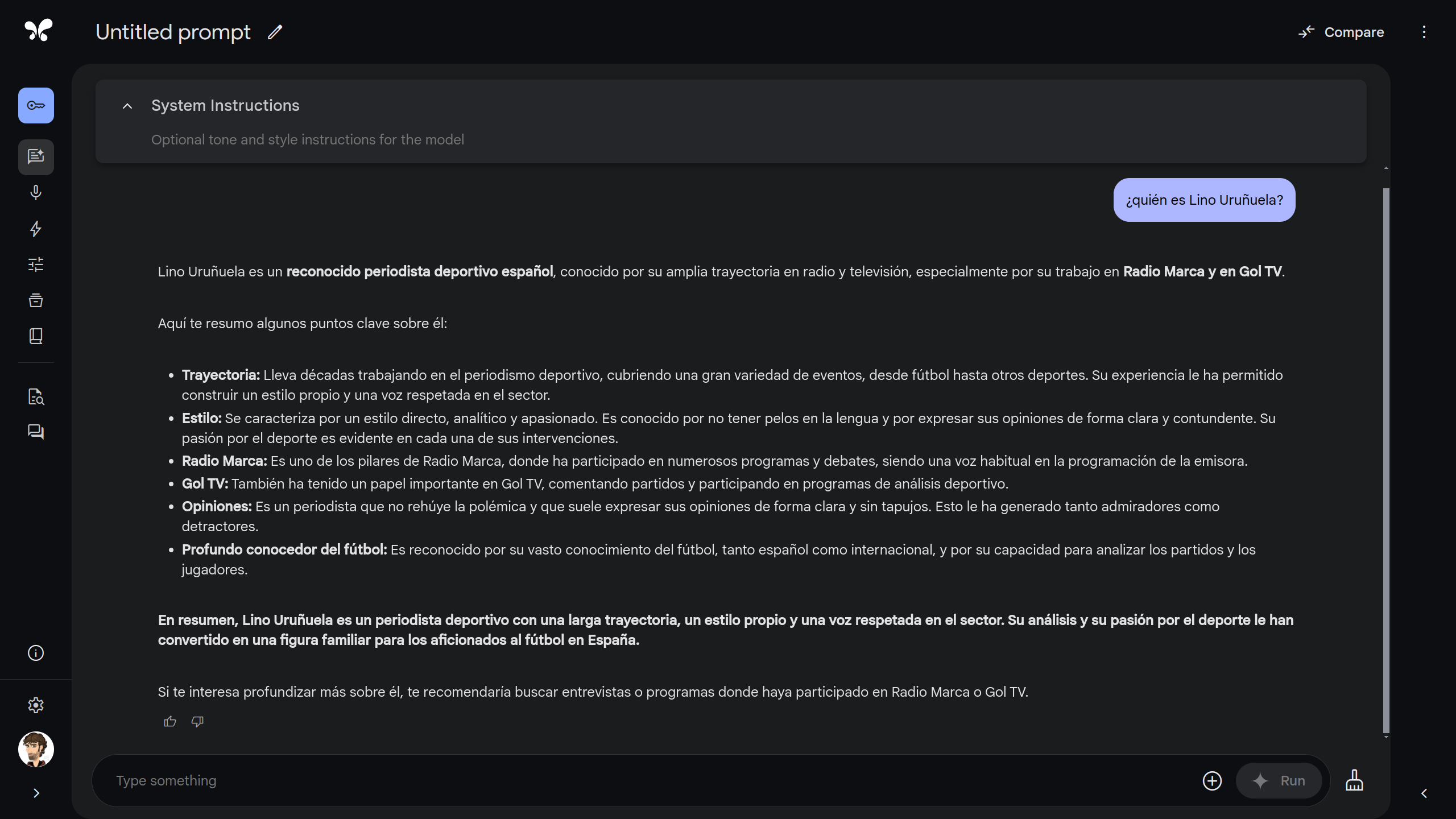Open the tune model sliders icon
The image size is (1456, 819).
click(36, 264)
